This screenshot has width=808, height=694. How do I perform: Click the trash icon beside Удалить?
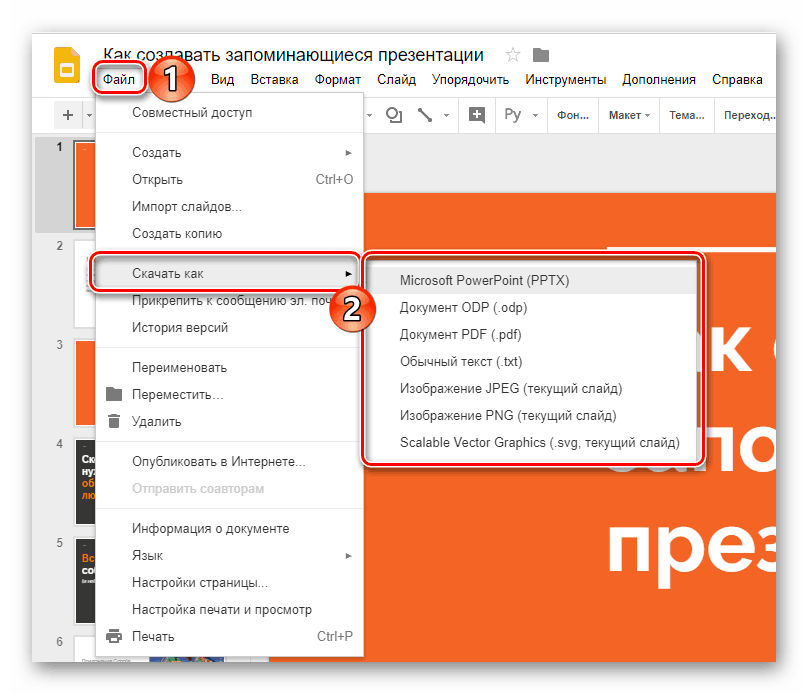114,421
